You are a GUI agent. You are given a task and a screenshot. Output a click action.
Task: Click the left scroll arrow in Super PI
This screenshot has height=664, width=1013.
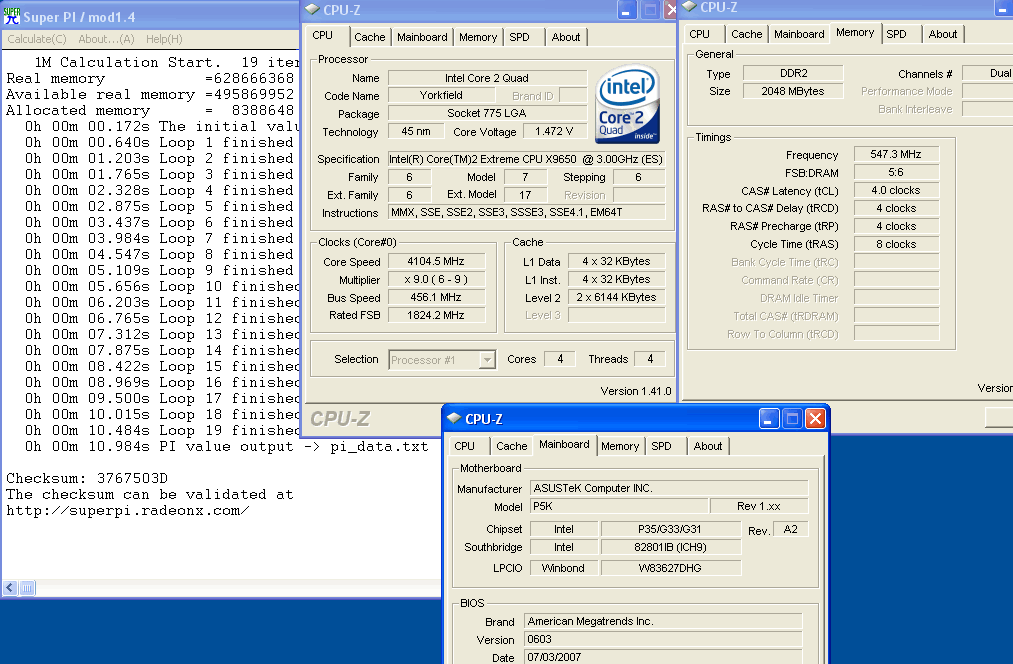coord(10,588)
